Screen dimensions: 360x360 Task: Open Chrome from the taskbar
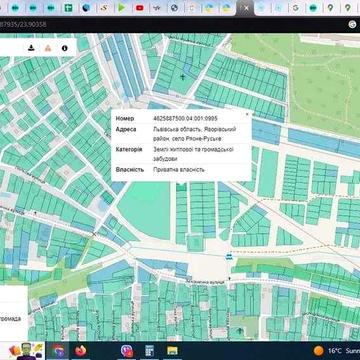(x=57, y=351)
